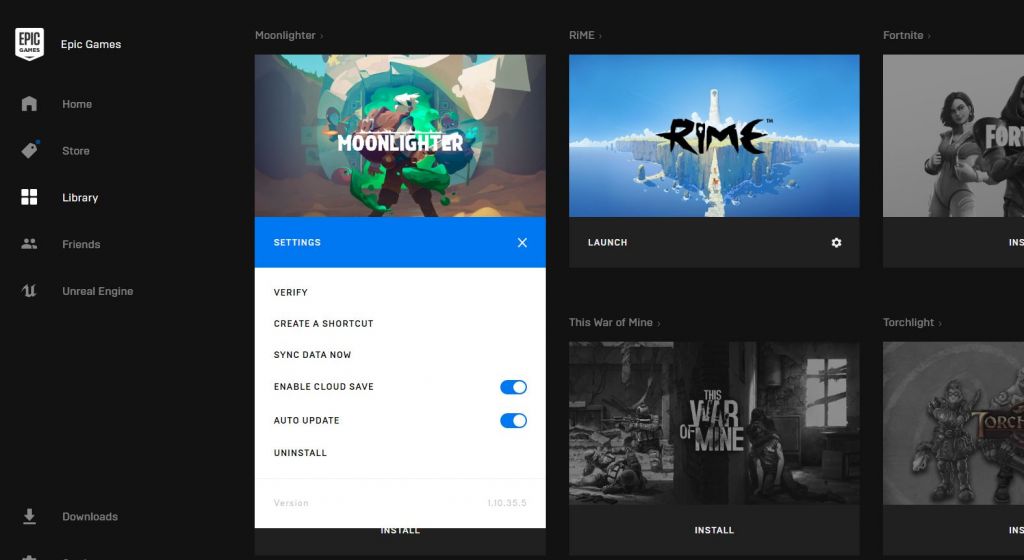Screen dimensions: 1024x560
Task: Select Library in the sidebar
Action: click(x=80, y=198)
